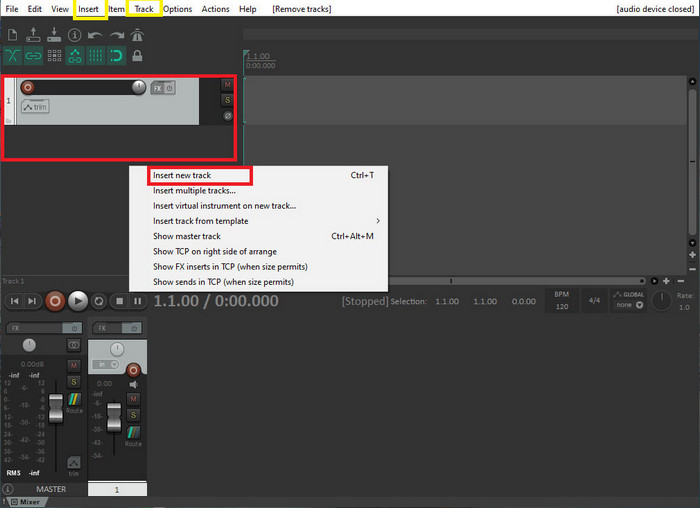The image size is (700, 508).
Task: Click the transport Stop button
Action: point(119,300)
